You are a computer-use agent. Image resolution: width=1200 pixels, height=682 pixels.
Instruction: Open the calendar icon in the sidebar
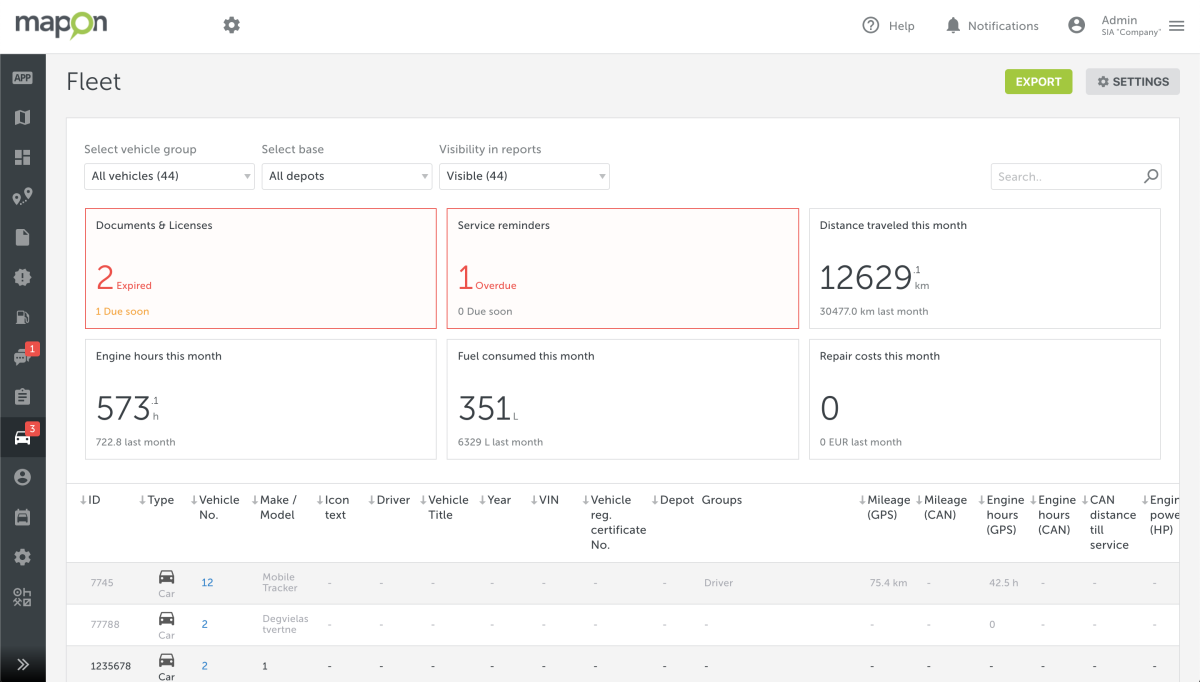[23, 516]
